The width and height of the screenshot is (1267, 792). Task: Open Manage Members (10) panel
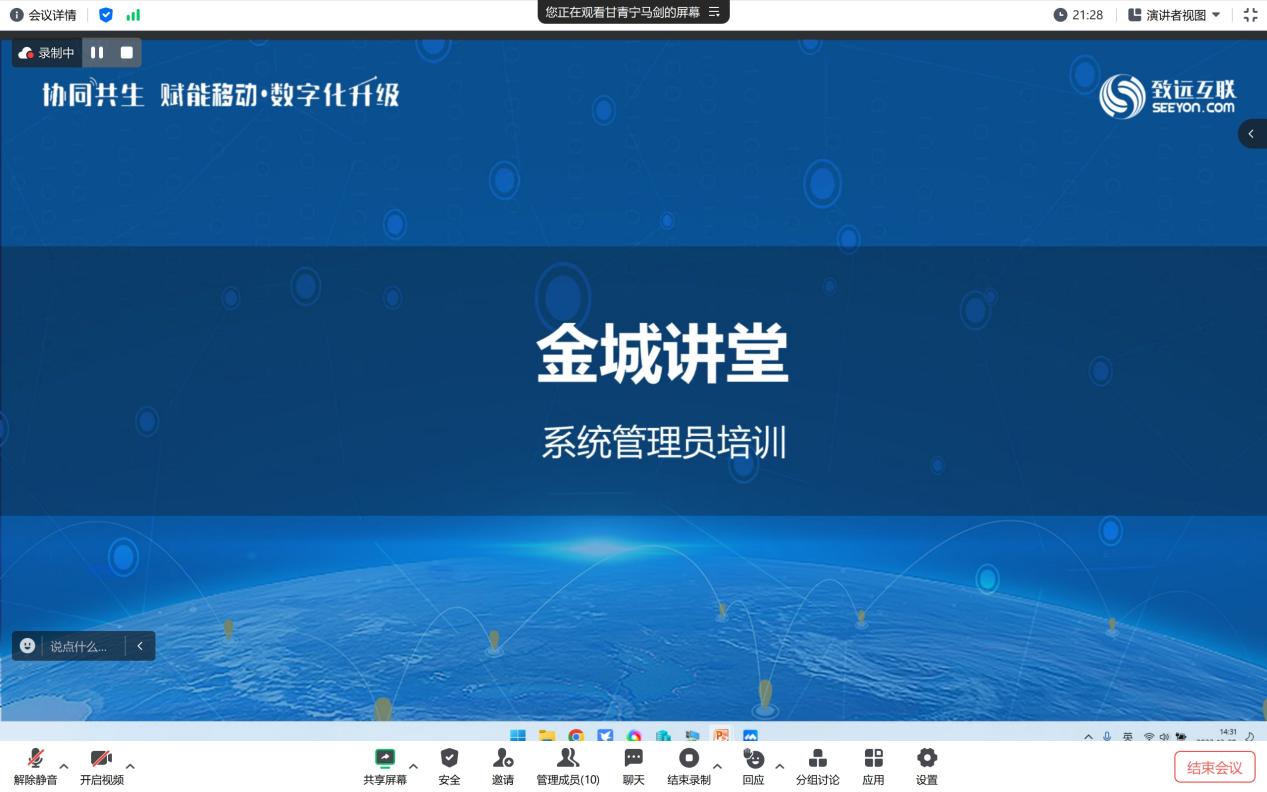coord(567,759)
